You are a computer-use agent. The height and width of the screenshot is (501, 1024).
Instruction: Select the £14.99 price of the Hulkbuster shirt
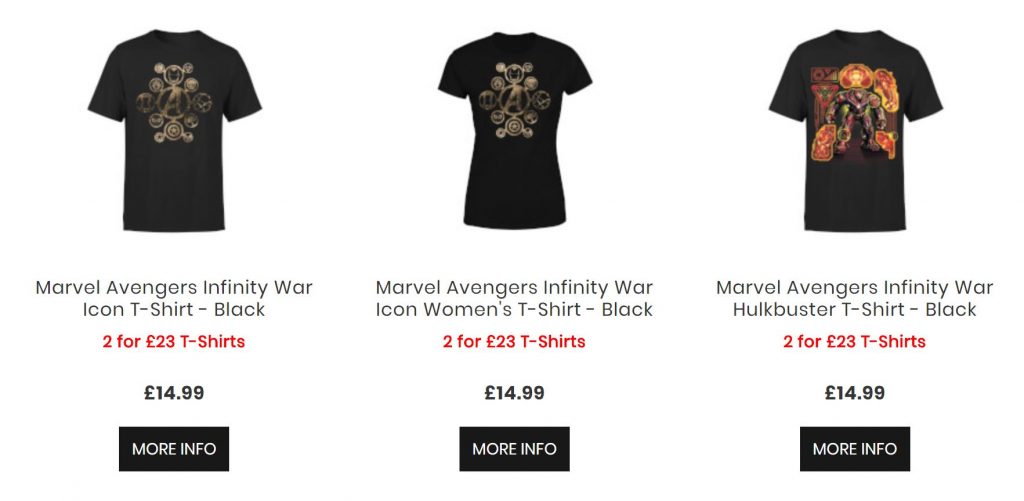pyautogui.click(x=855, y=393)
